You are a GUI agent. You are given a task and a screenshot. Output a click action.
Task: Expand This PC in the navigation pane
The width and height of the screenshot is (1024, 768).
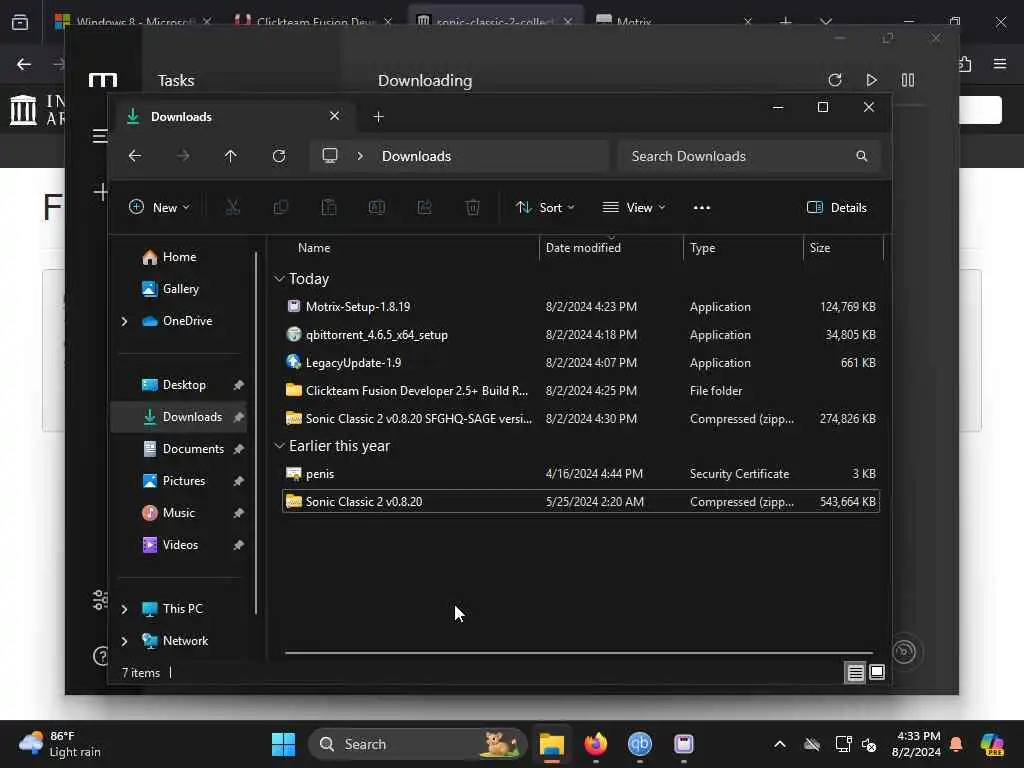click(124, 609)
